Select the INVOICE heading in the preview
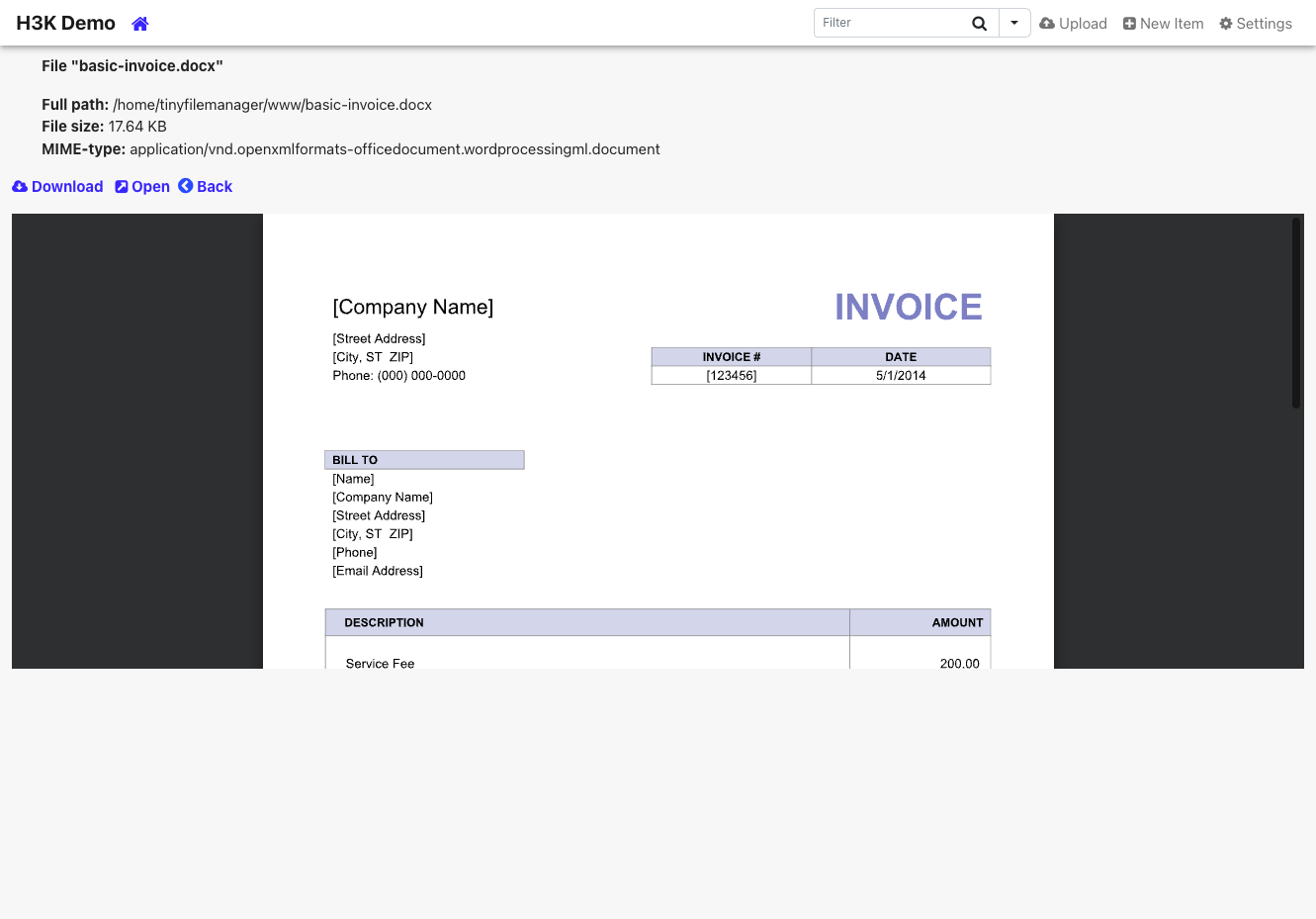The image size is (1316, 919). 909,307
